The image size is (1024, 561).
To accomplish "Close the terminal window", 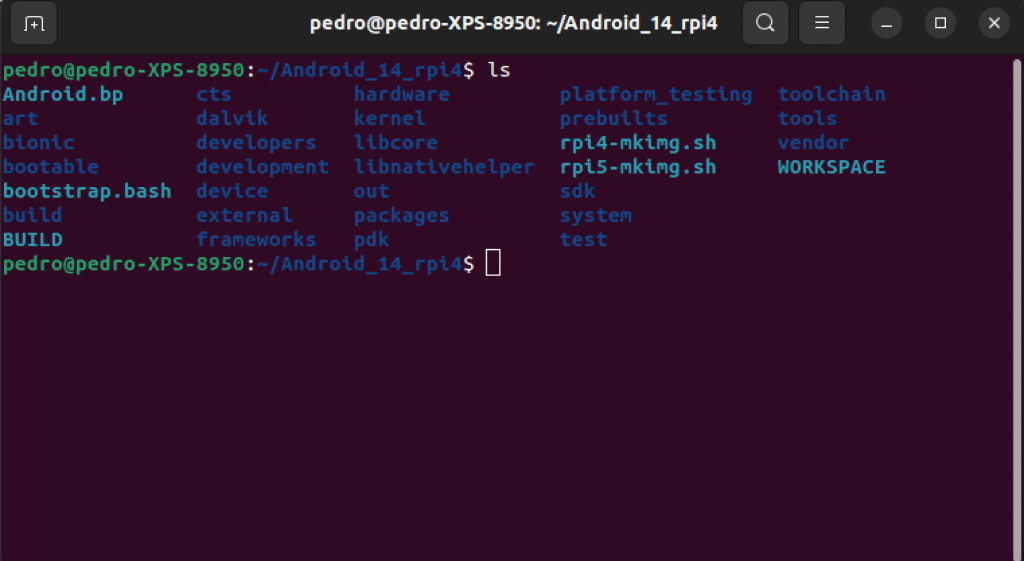I will [994, 24].
